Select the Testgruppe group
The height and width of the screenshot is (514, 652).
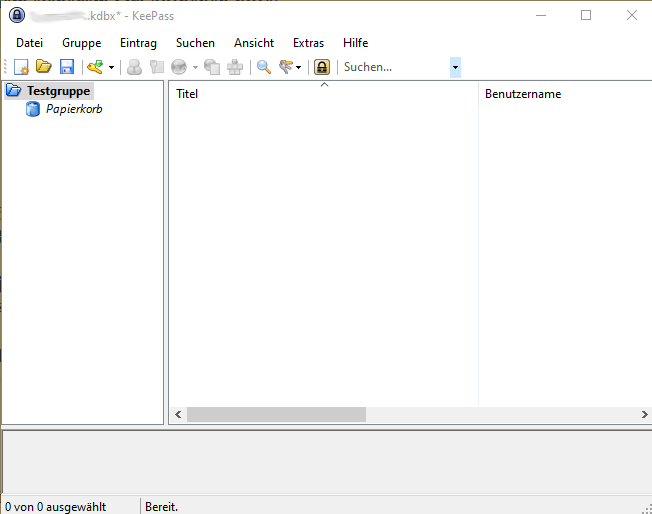click(58, 91)
